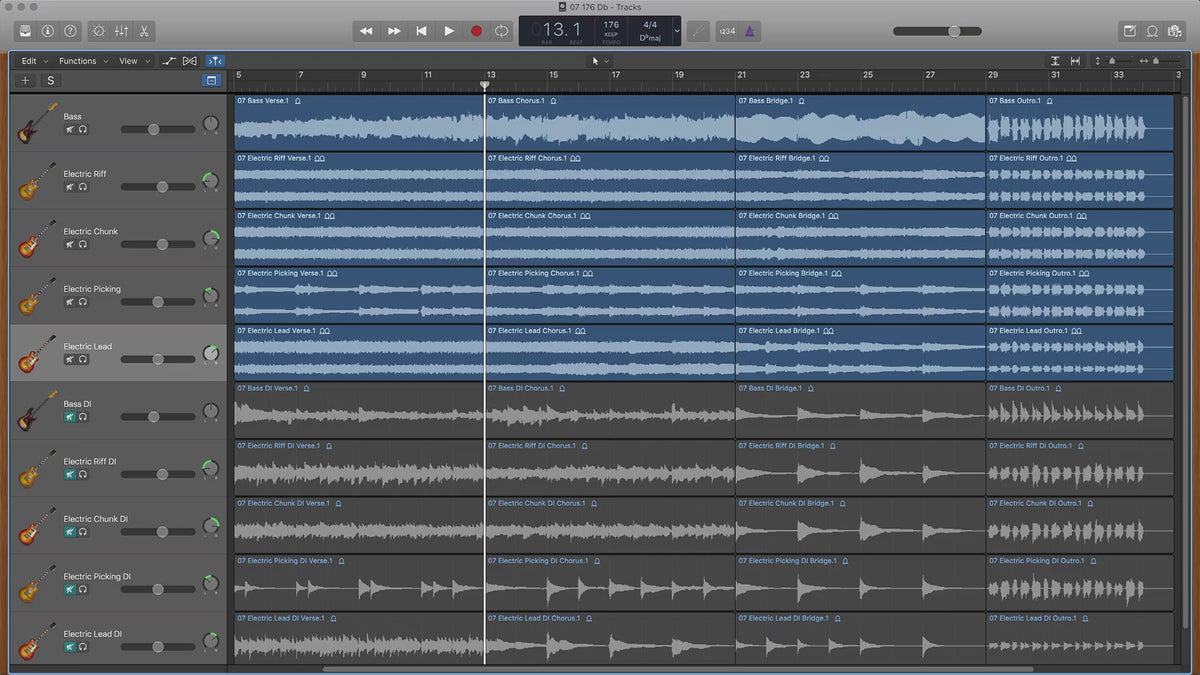Toggle Cycle mode in the transport
This screenshot has width=1200, height=675.
(501, 31)
